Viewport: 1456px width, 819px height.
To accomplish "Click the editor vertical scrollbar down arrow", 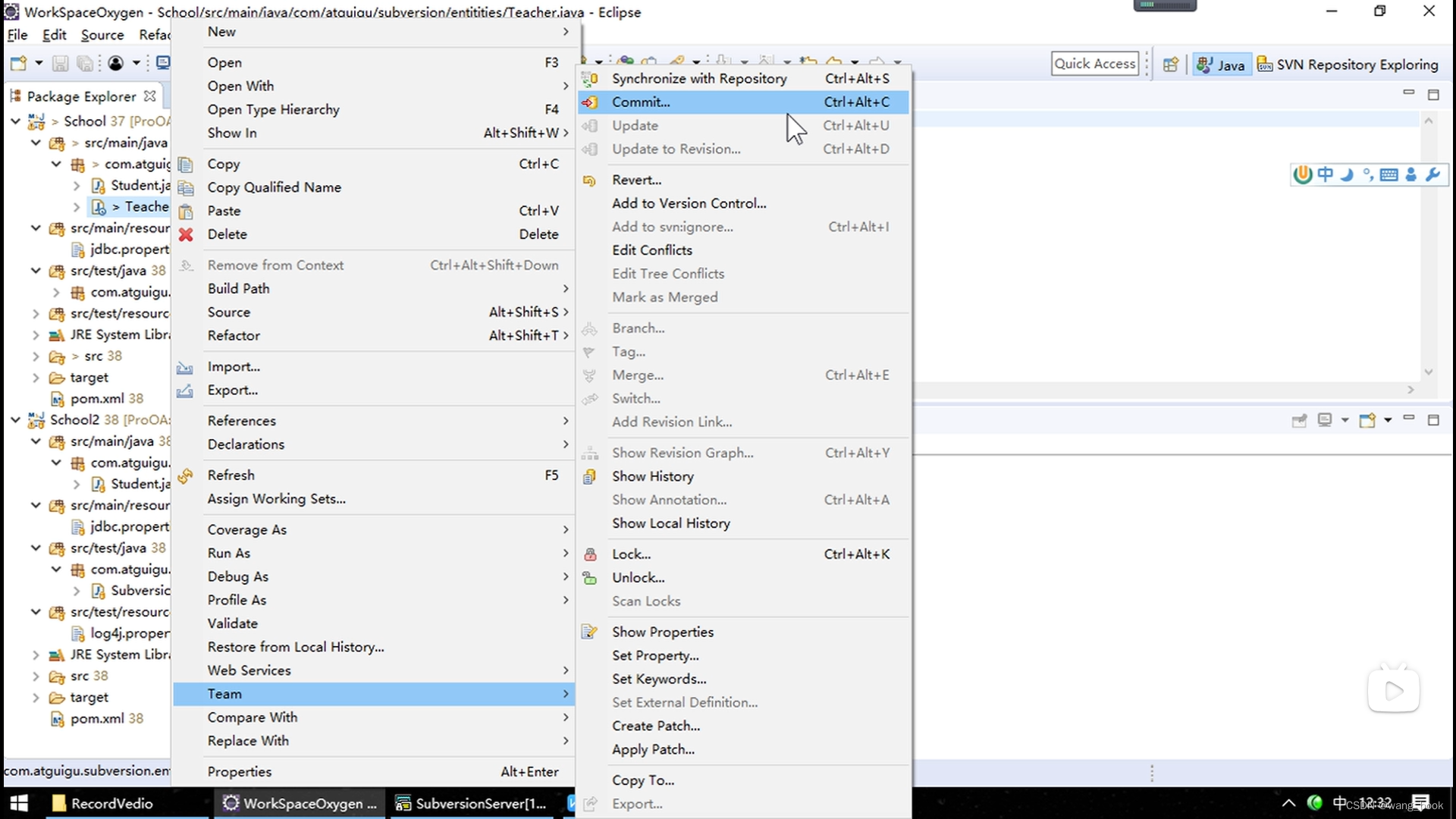I will (1429, 372).
